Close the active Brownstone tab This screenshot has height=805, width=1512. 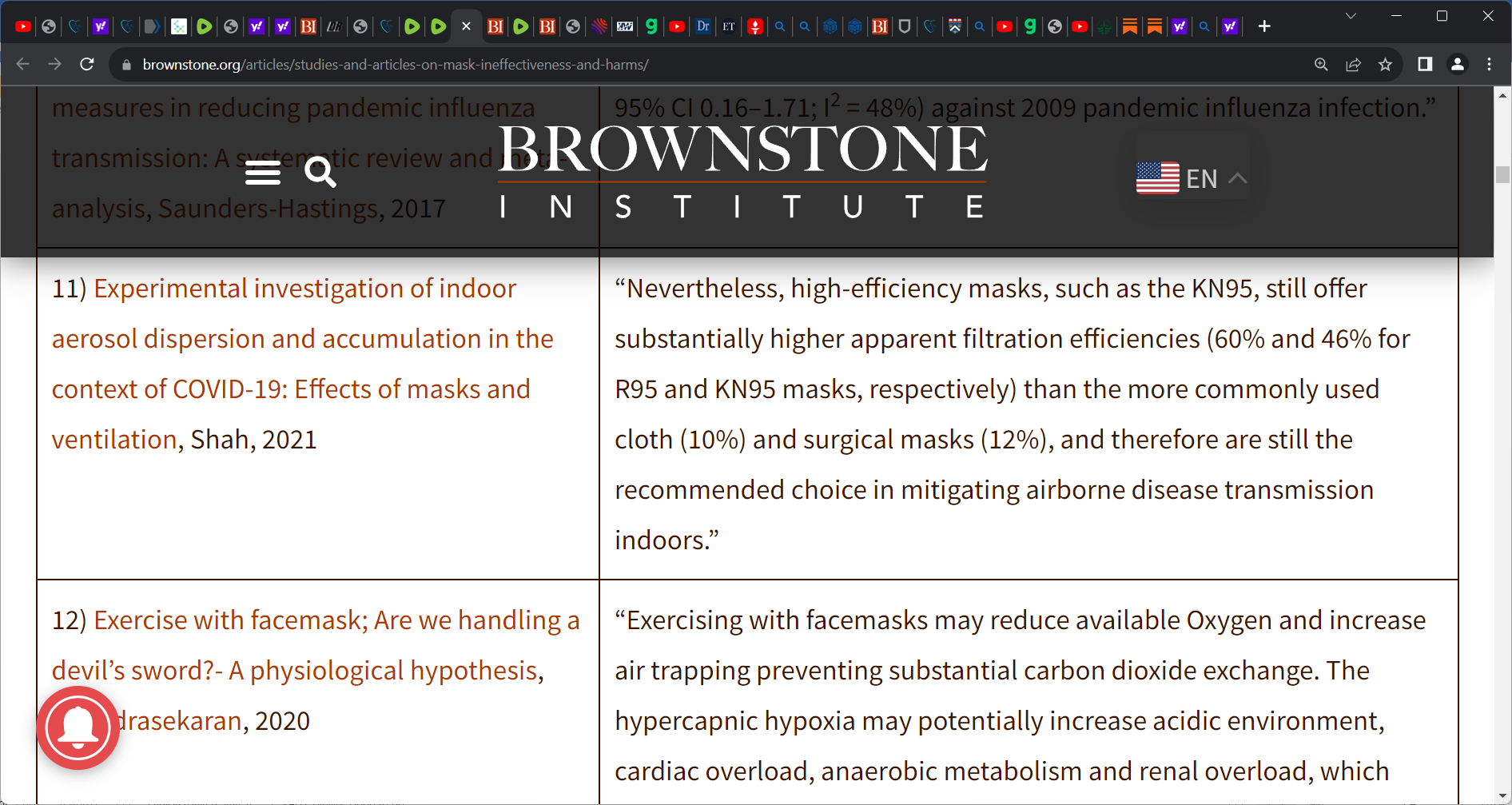(467, 26)
